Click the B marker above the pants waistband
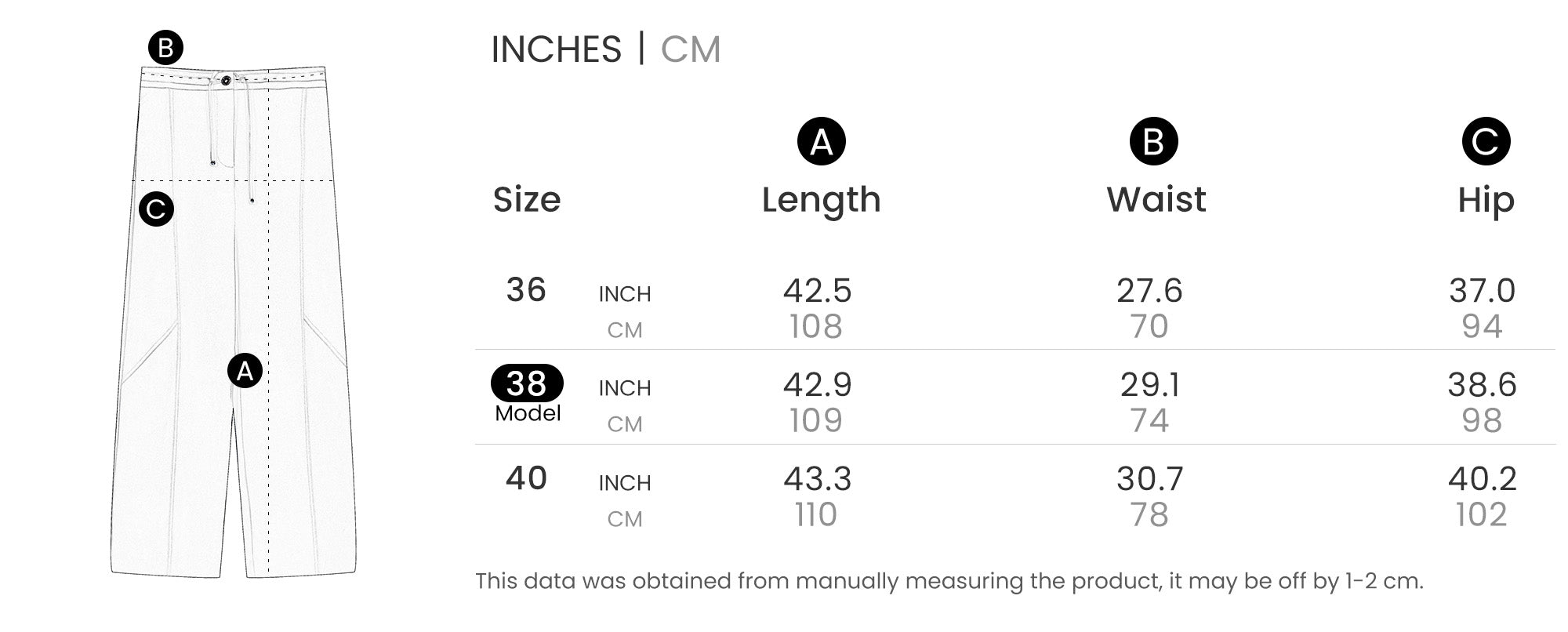 point(165,49)
